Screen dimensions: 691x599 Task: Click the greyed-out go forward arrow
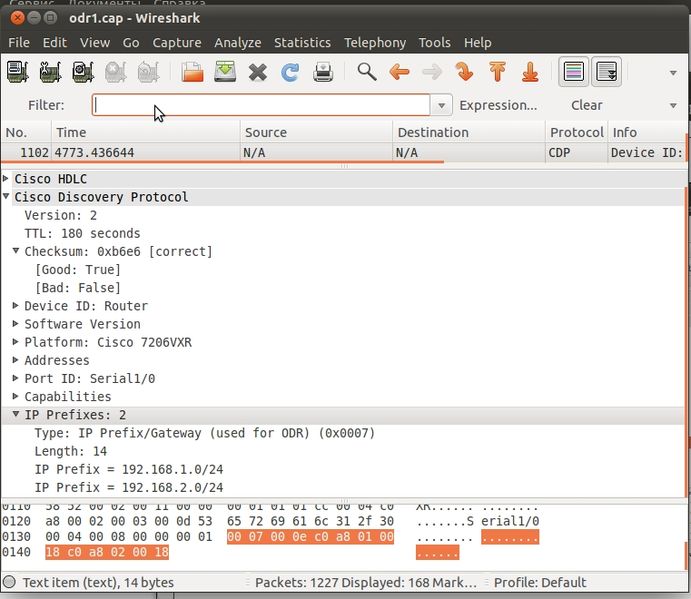coord(432,71)
